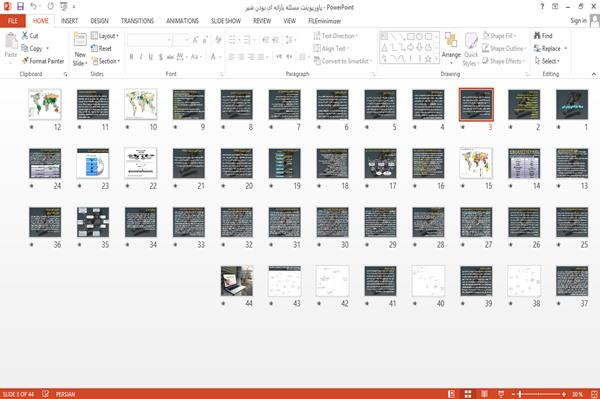
Task: Toggle Bold formatting
Action: tap(131, 57)
